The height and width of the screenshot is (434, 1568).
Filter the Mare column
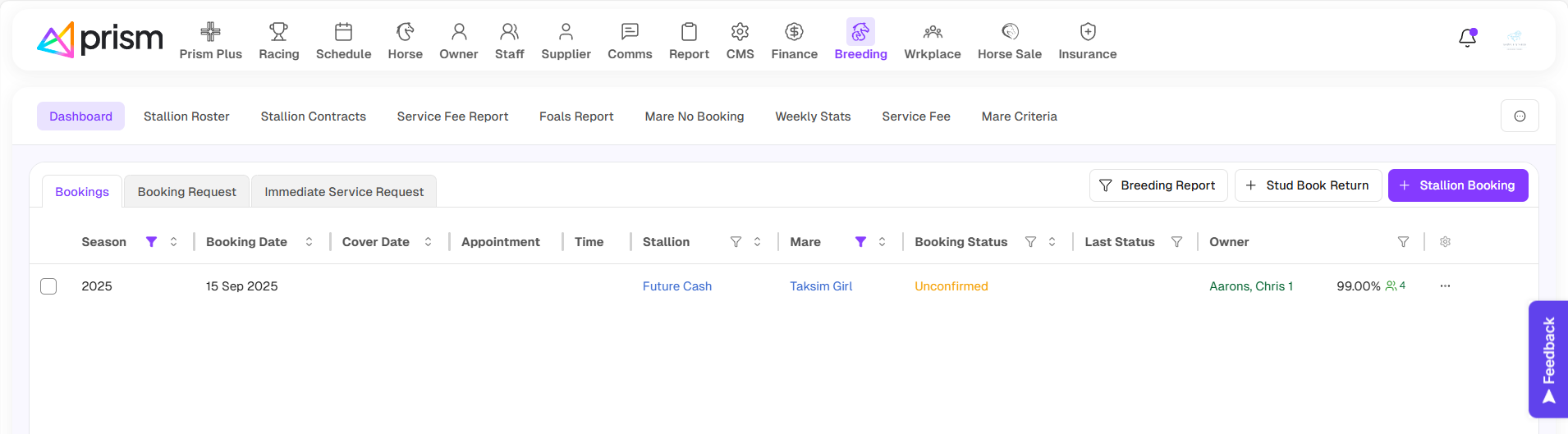point(860,242)
